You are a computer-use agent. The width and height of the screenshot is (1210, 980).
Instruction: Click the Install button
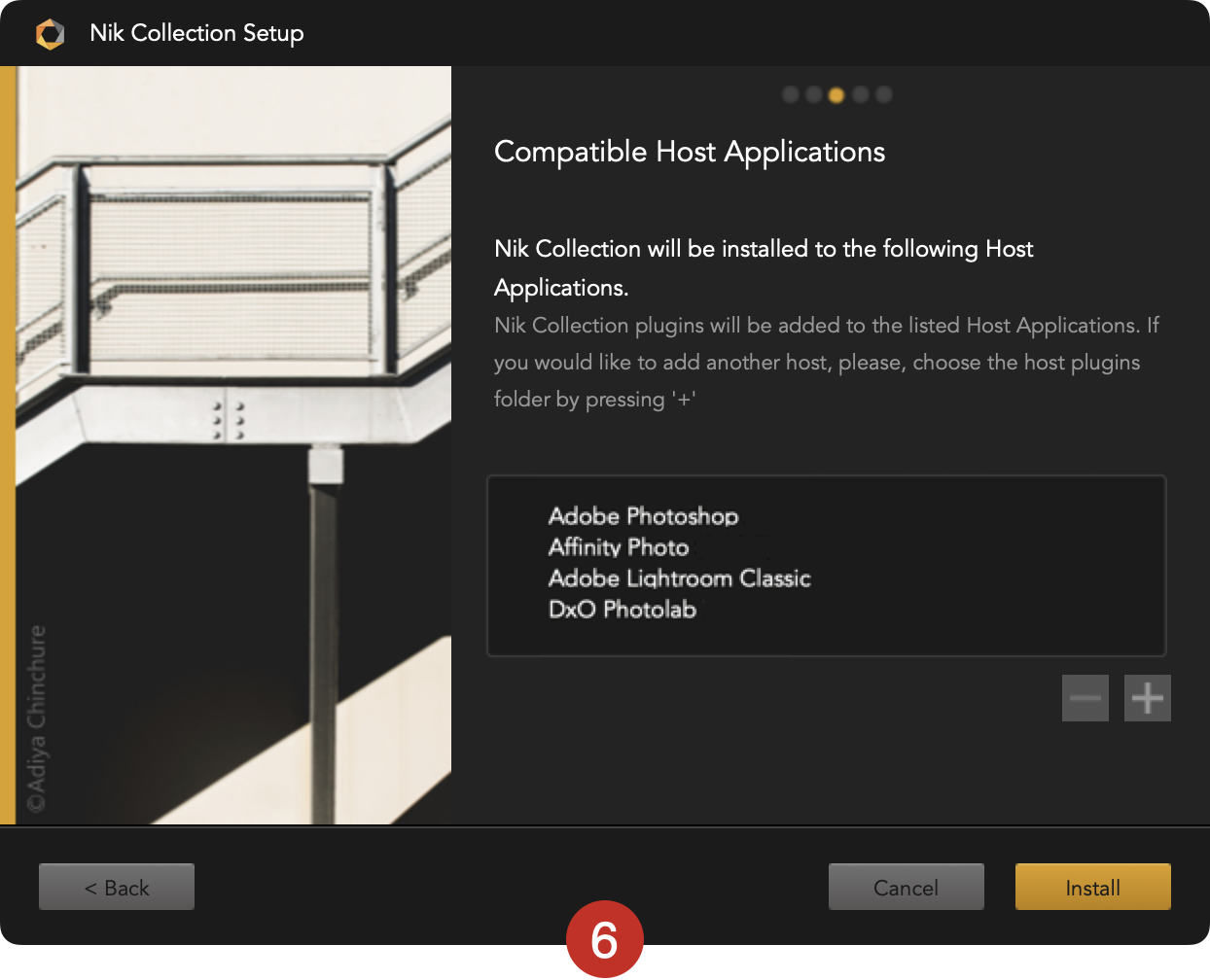coord(1093,887)
